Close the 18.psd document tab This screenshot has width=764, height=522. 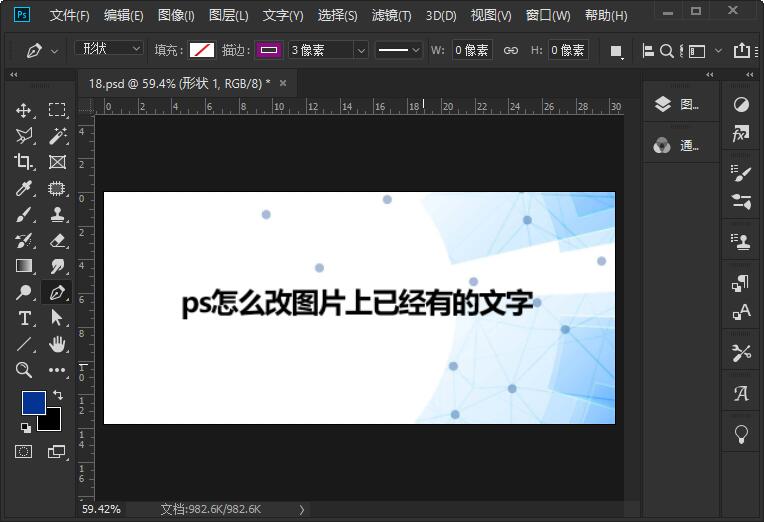283,83
